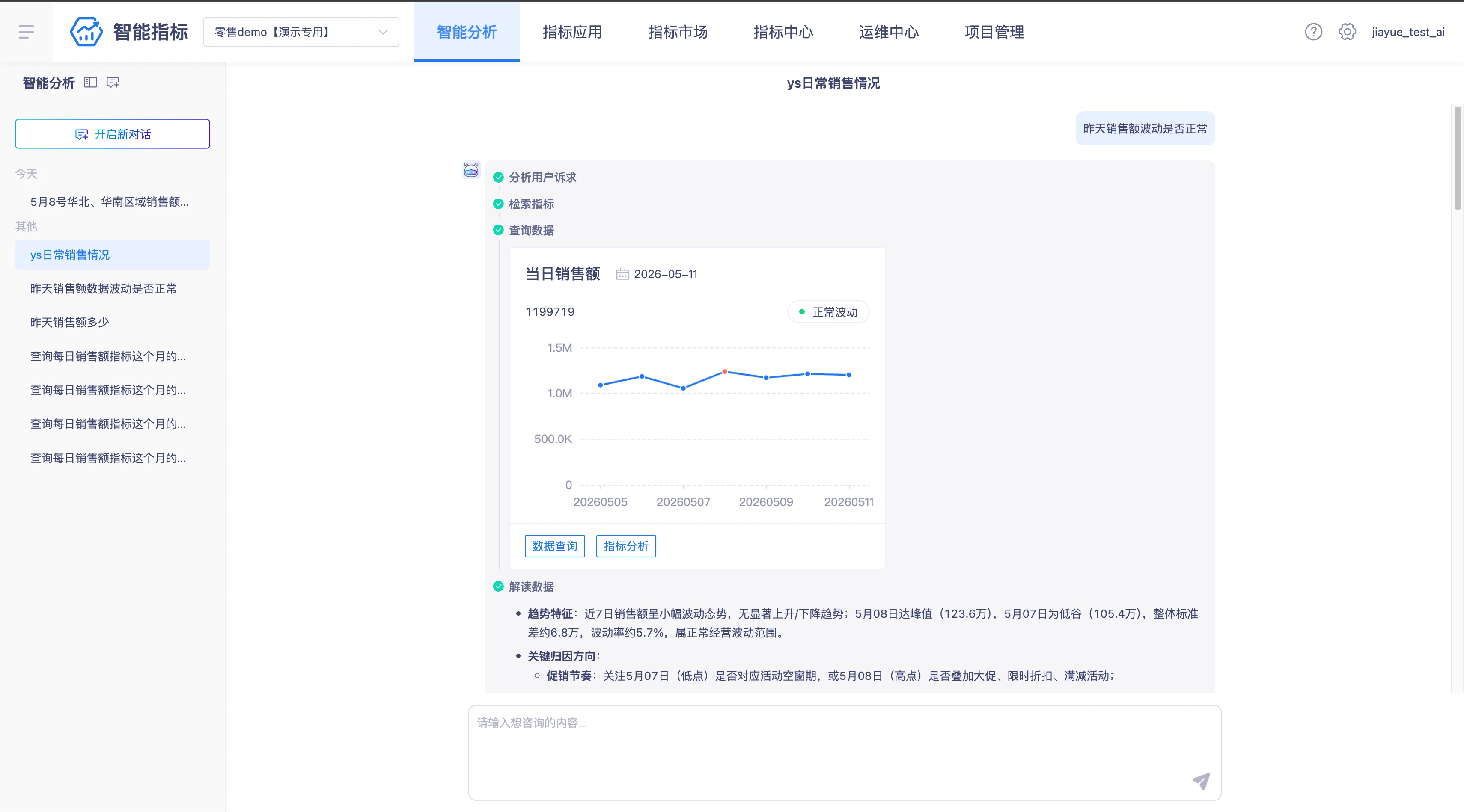1464x812 pixels.
Task: Open conversation 昨天销售额多少
Action: click(x=113, y=322)
